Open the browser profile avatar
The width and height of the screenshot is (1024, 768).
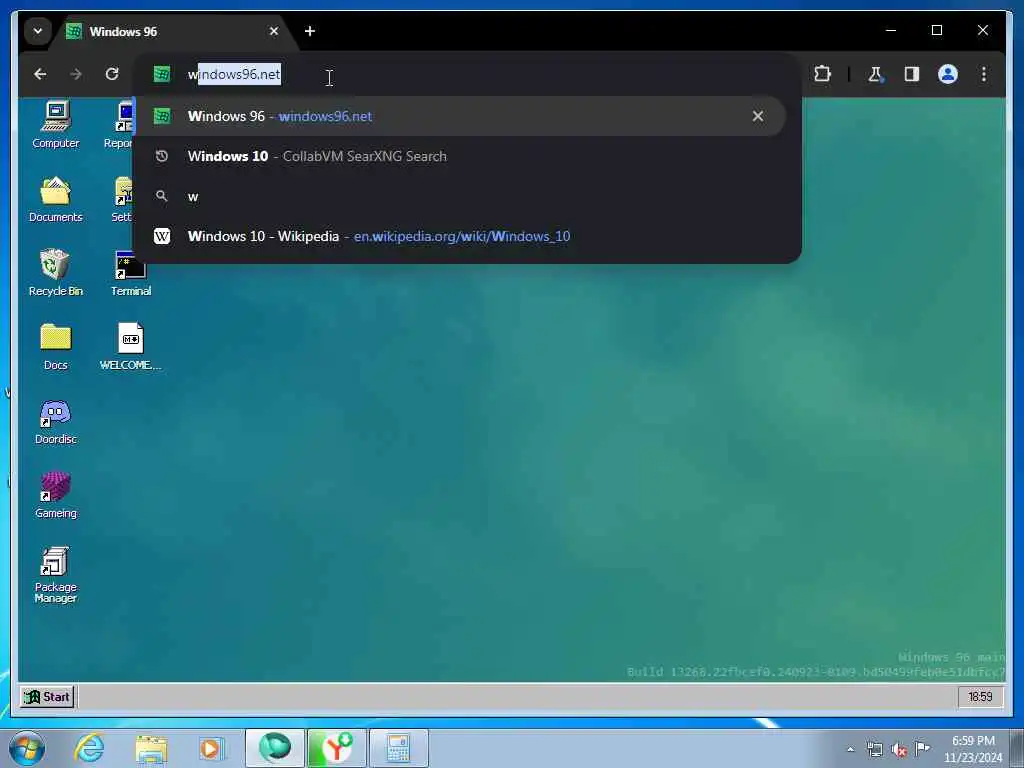pos(948,74)
